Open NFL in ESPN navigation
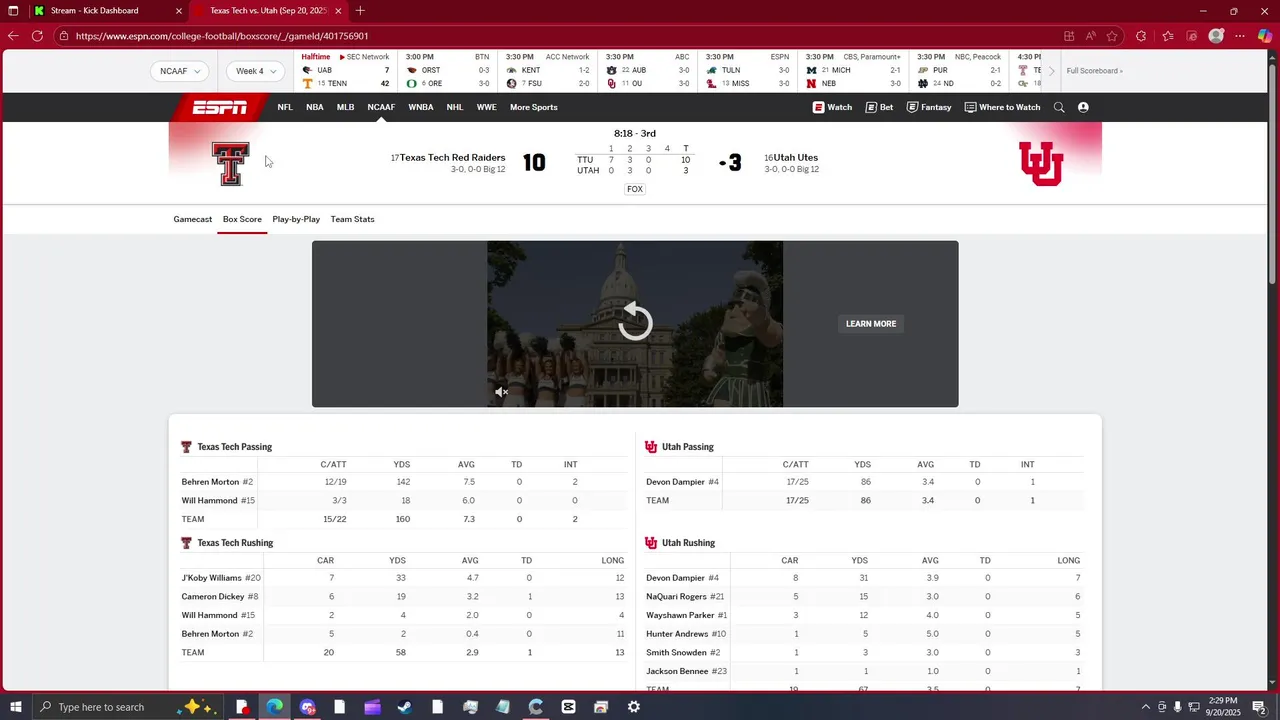 (285, 107)
